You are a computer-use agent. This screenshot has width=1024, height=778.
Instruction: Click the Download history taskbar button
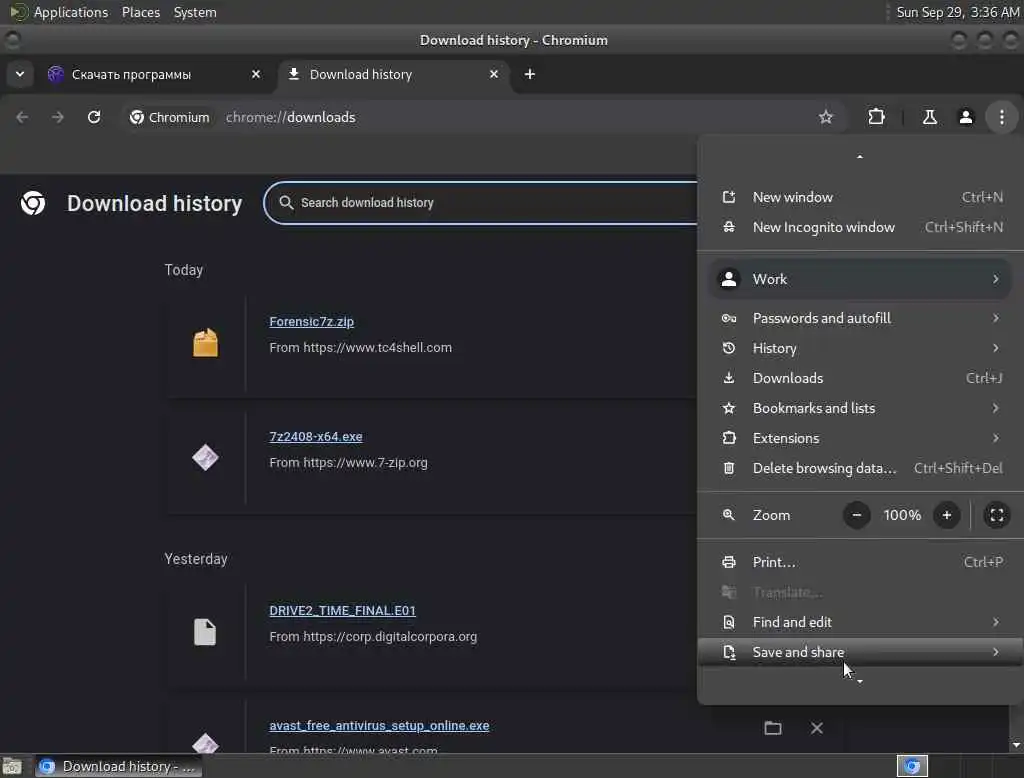point(118,766)
